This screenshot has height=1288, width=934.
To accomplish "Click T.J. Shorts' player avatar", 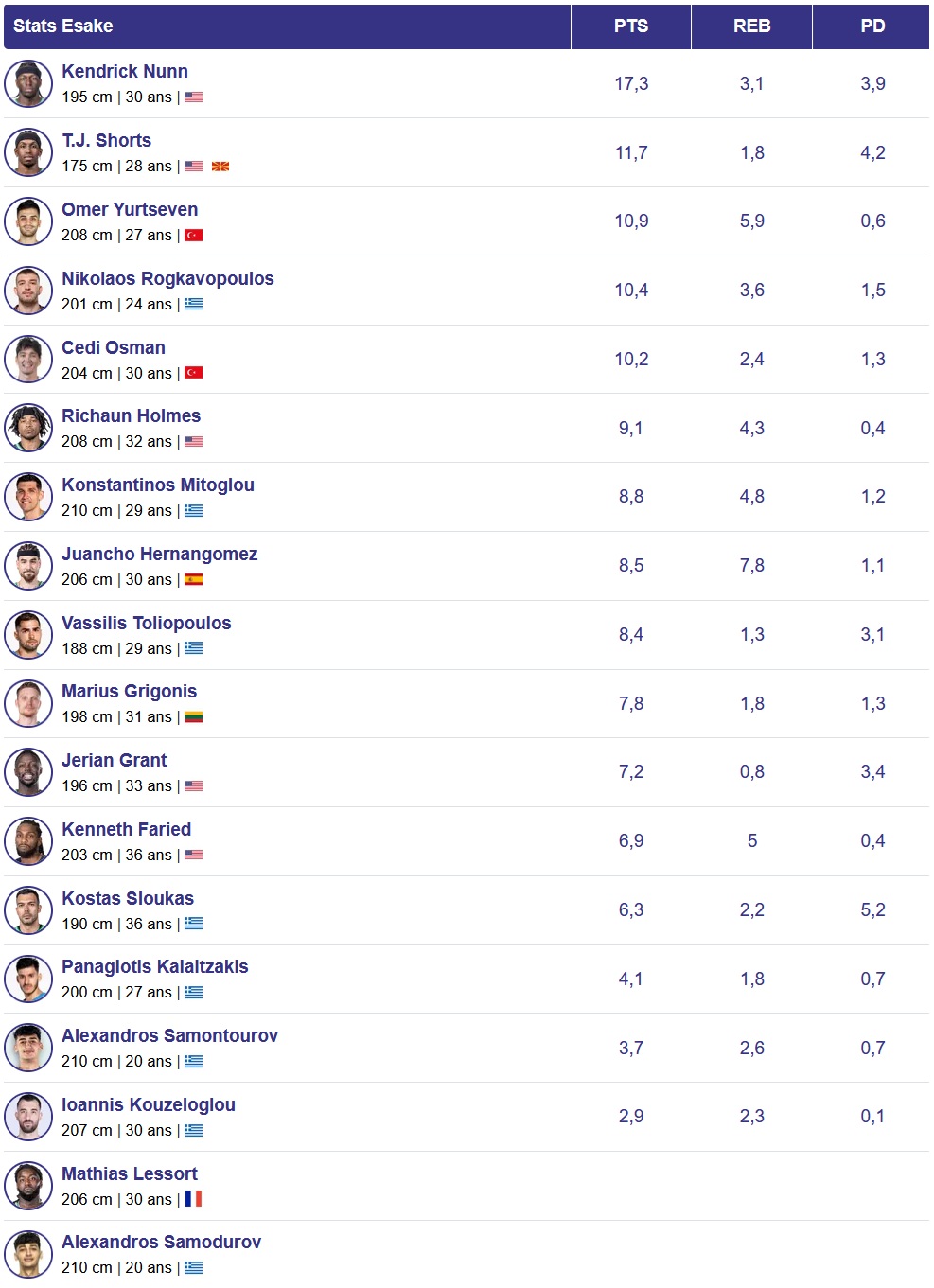I will coord(28,152).
